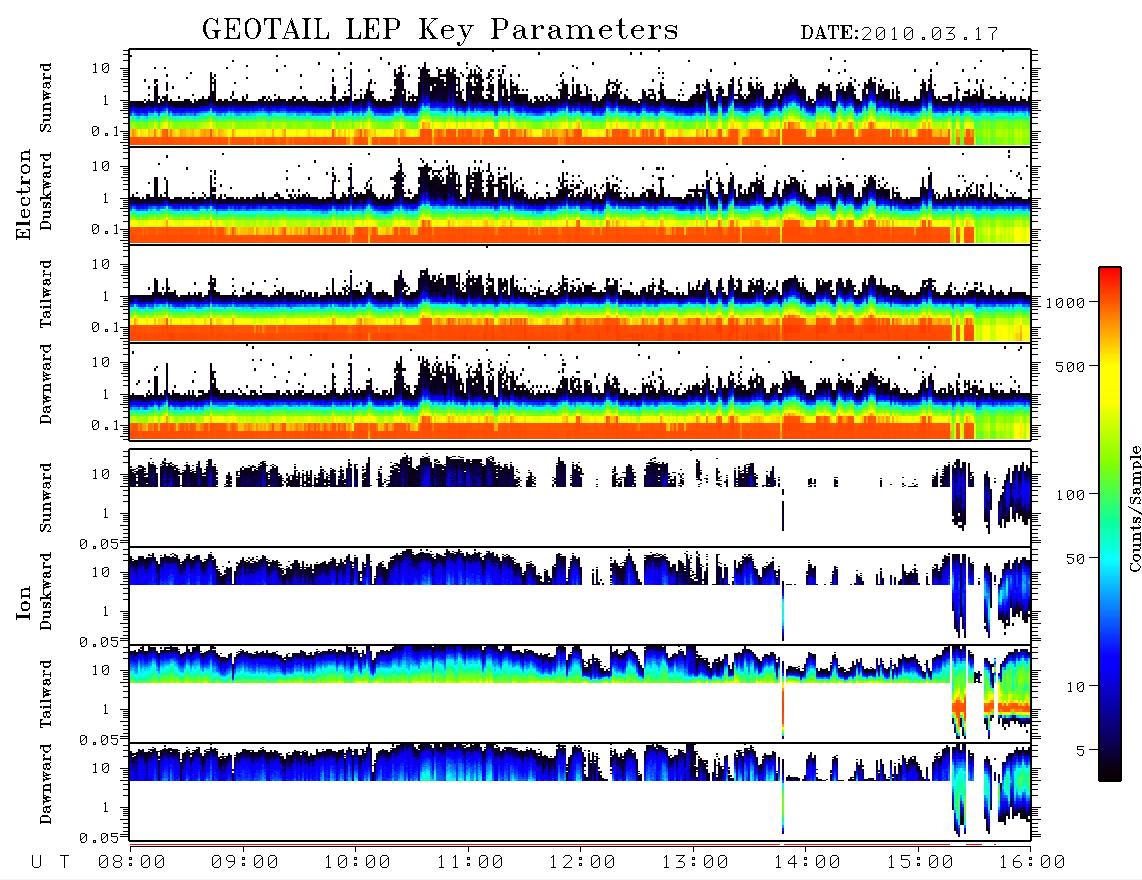The width and height of the screenshot is (1142, 880).
Task: Select the Electron "Dawnward" axis label
Action: click(x=46, y=384)
